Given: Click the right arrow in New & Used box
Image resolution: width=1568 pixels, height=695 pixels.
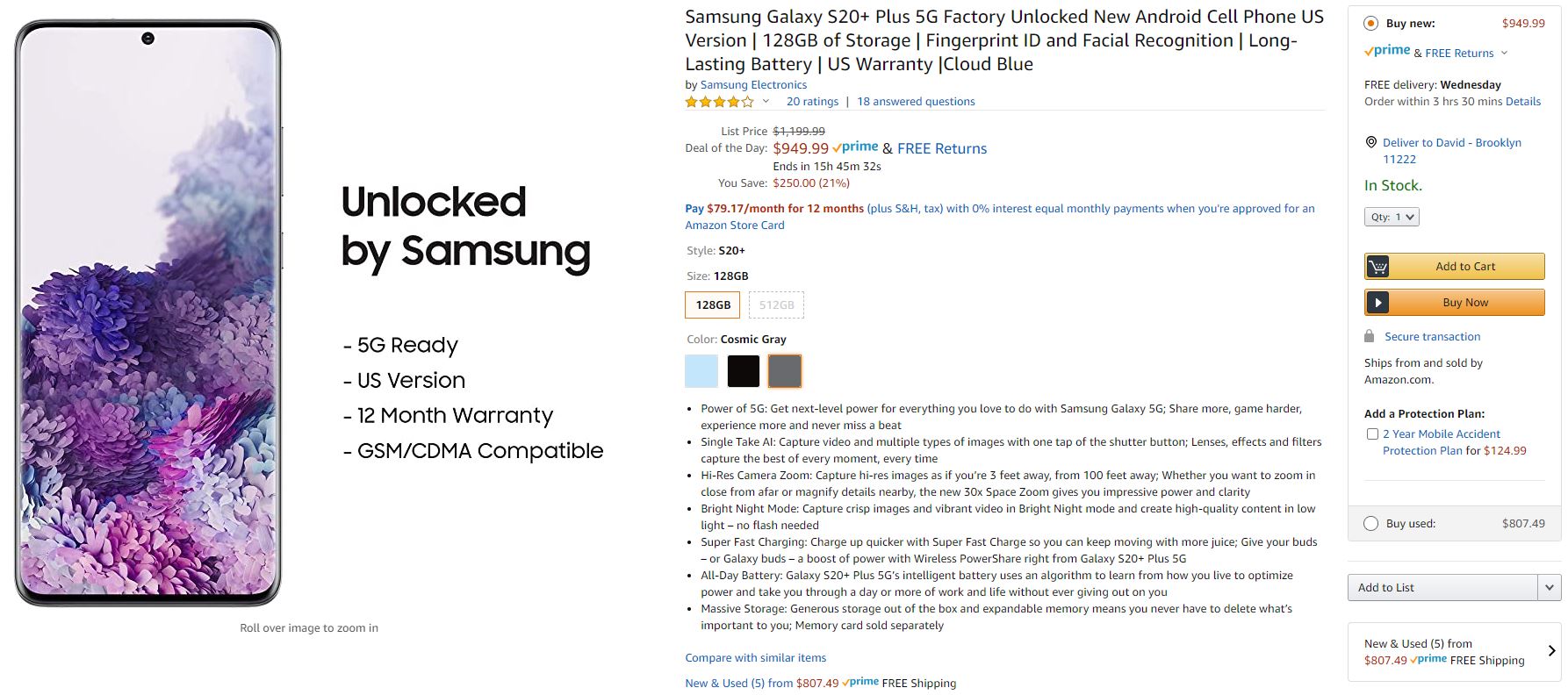Looking at the screenshot, I should click(x=1551, y=651).
